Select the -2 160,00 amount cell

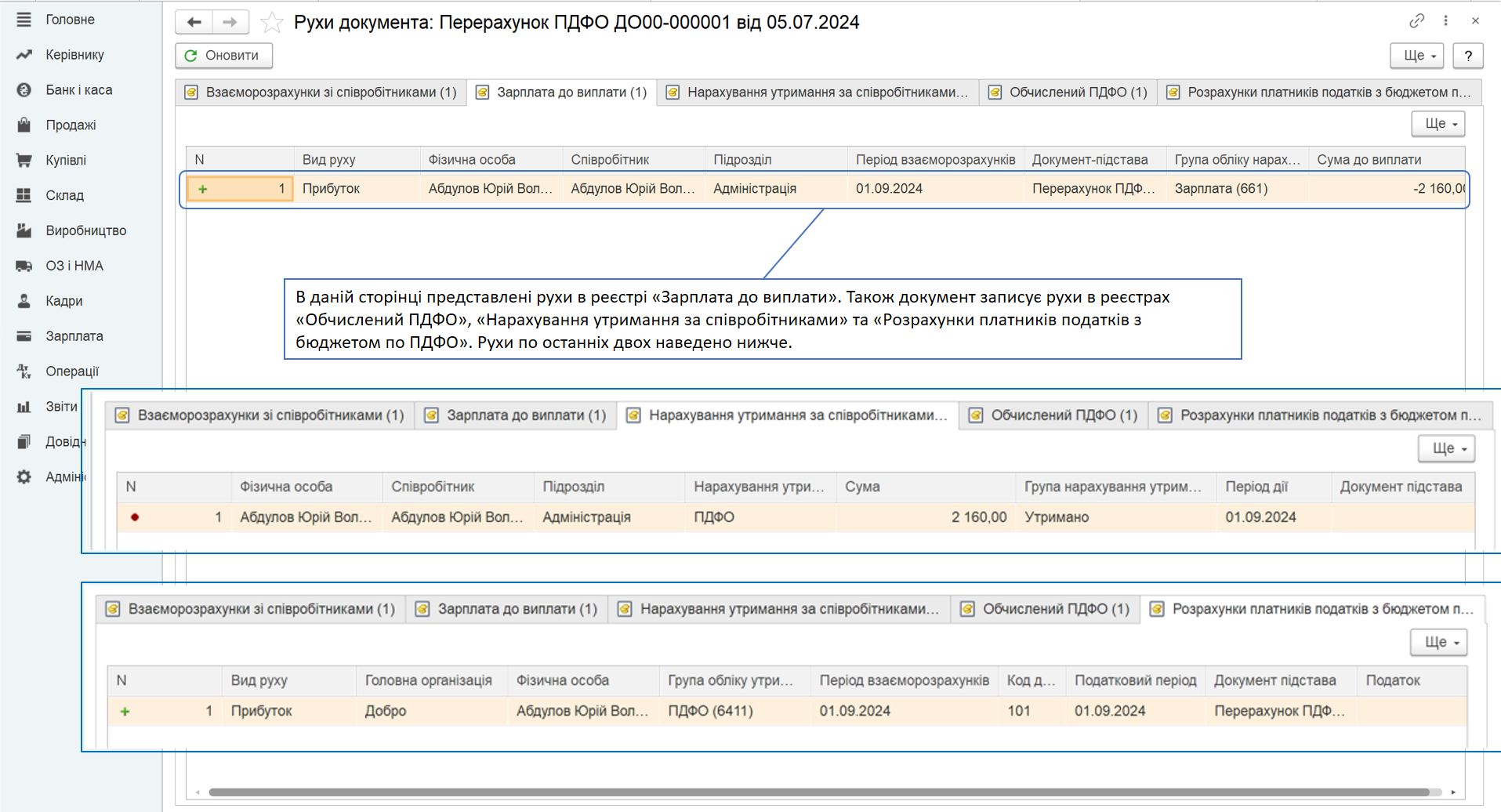click(1386, 189)
